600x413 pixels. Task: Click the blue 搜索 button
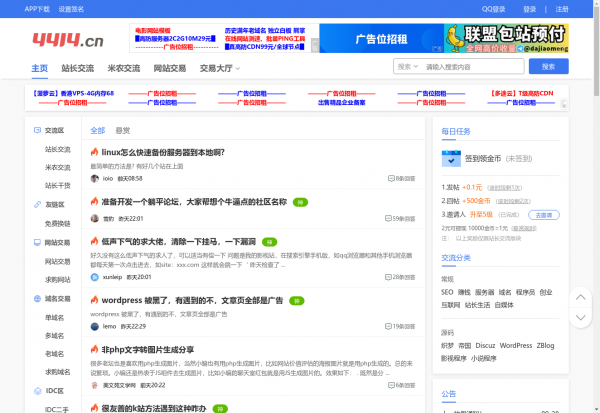coord(549,67)
